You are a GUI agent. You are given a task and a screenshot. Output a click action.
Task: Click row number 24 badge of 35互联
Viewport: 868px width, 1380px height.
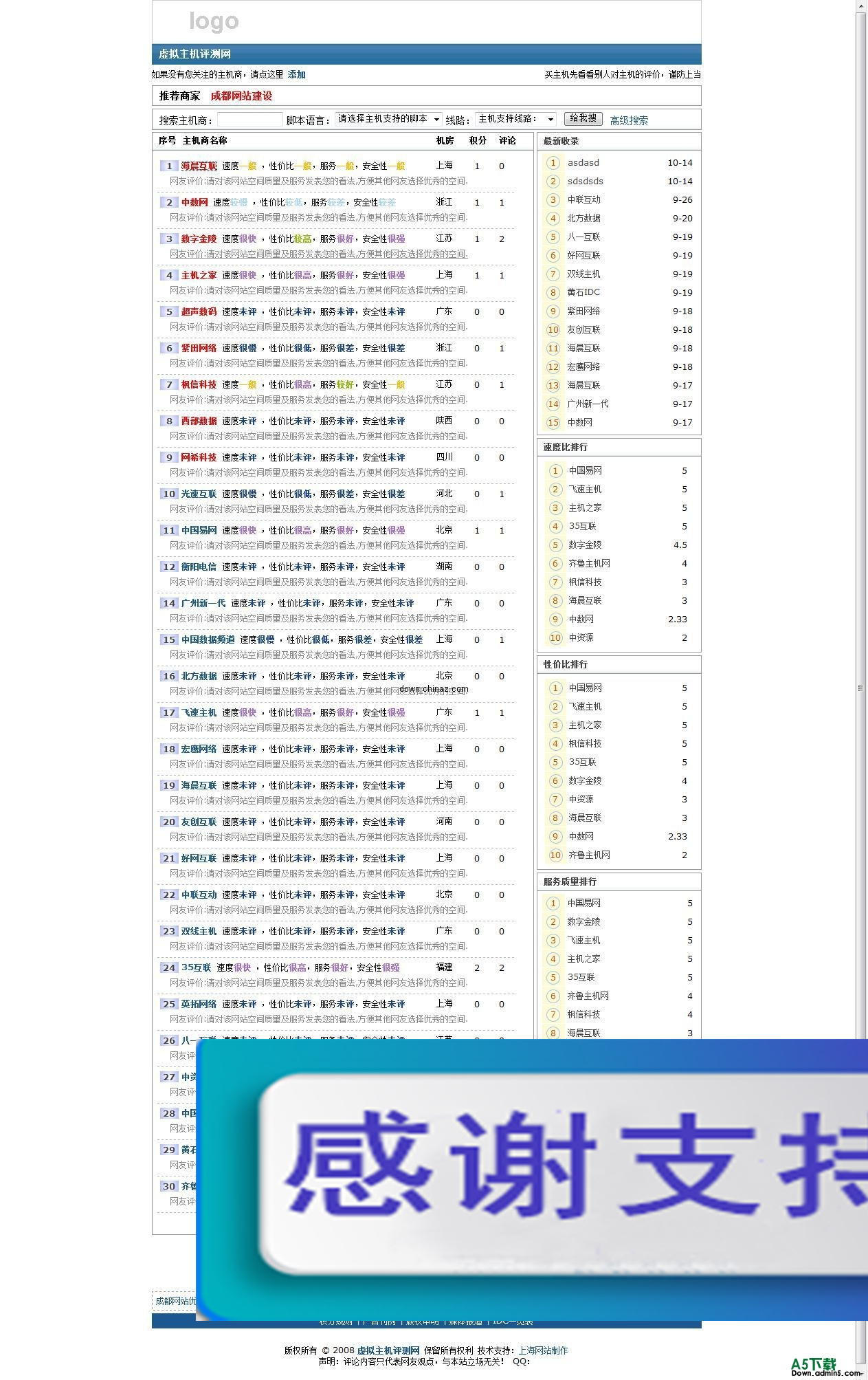pyautogui.click(x=169, y=967)
